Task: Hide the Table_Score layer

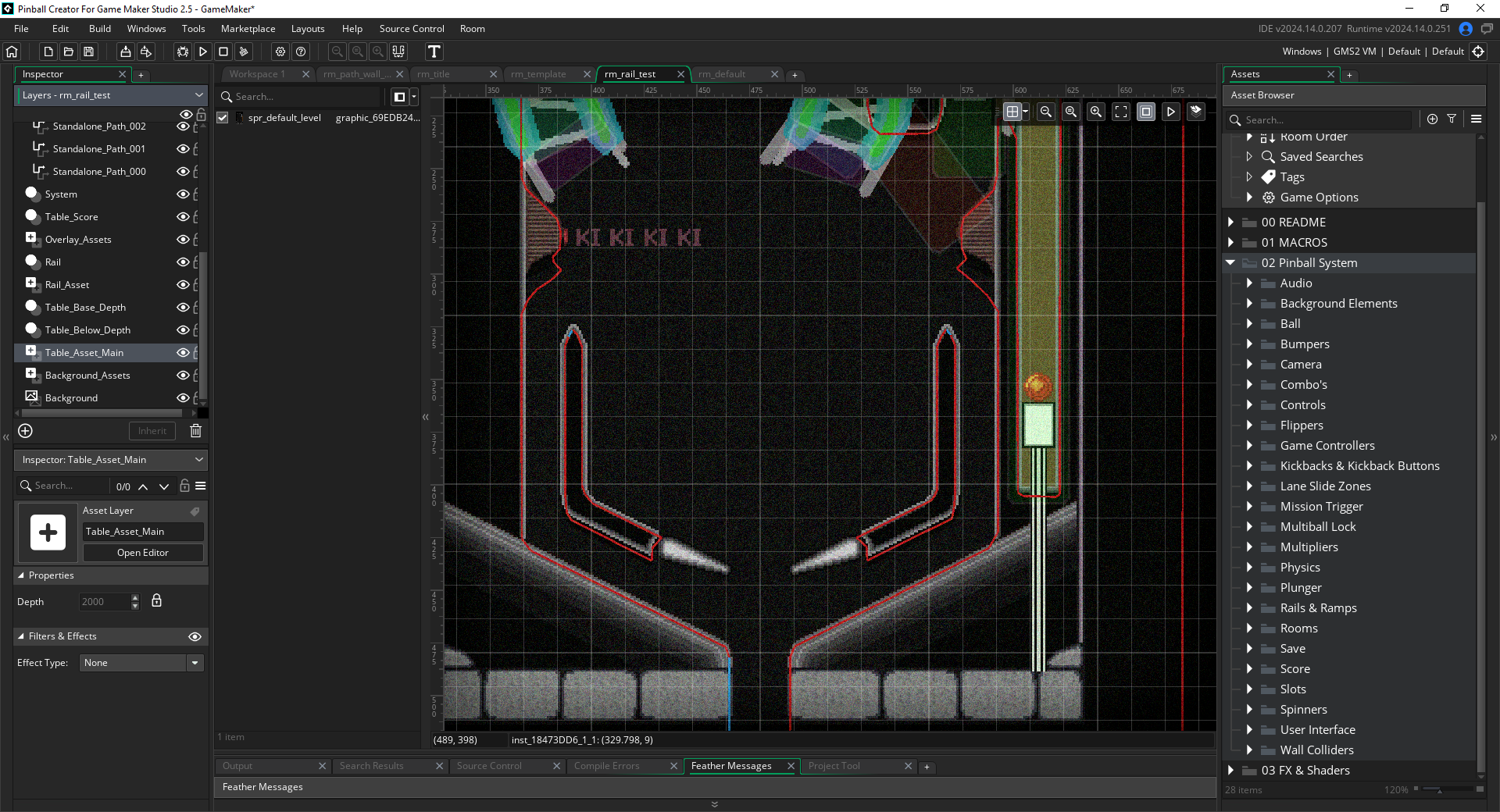Action: [x=184, y=217]
